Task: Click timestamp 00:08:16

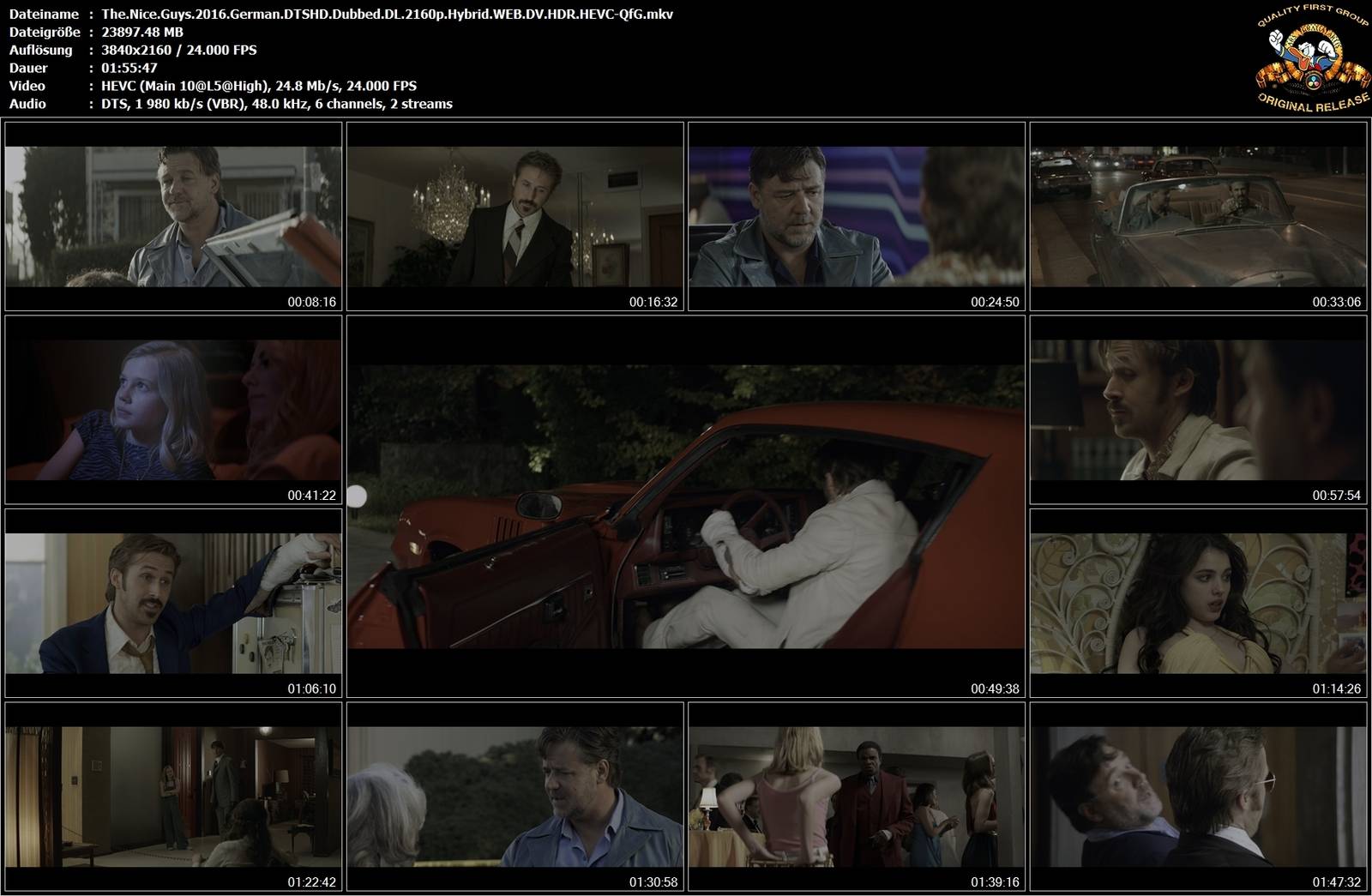Action: pos(312,302)
